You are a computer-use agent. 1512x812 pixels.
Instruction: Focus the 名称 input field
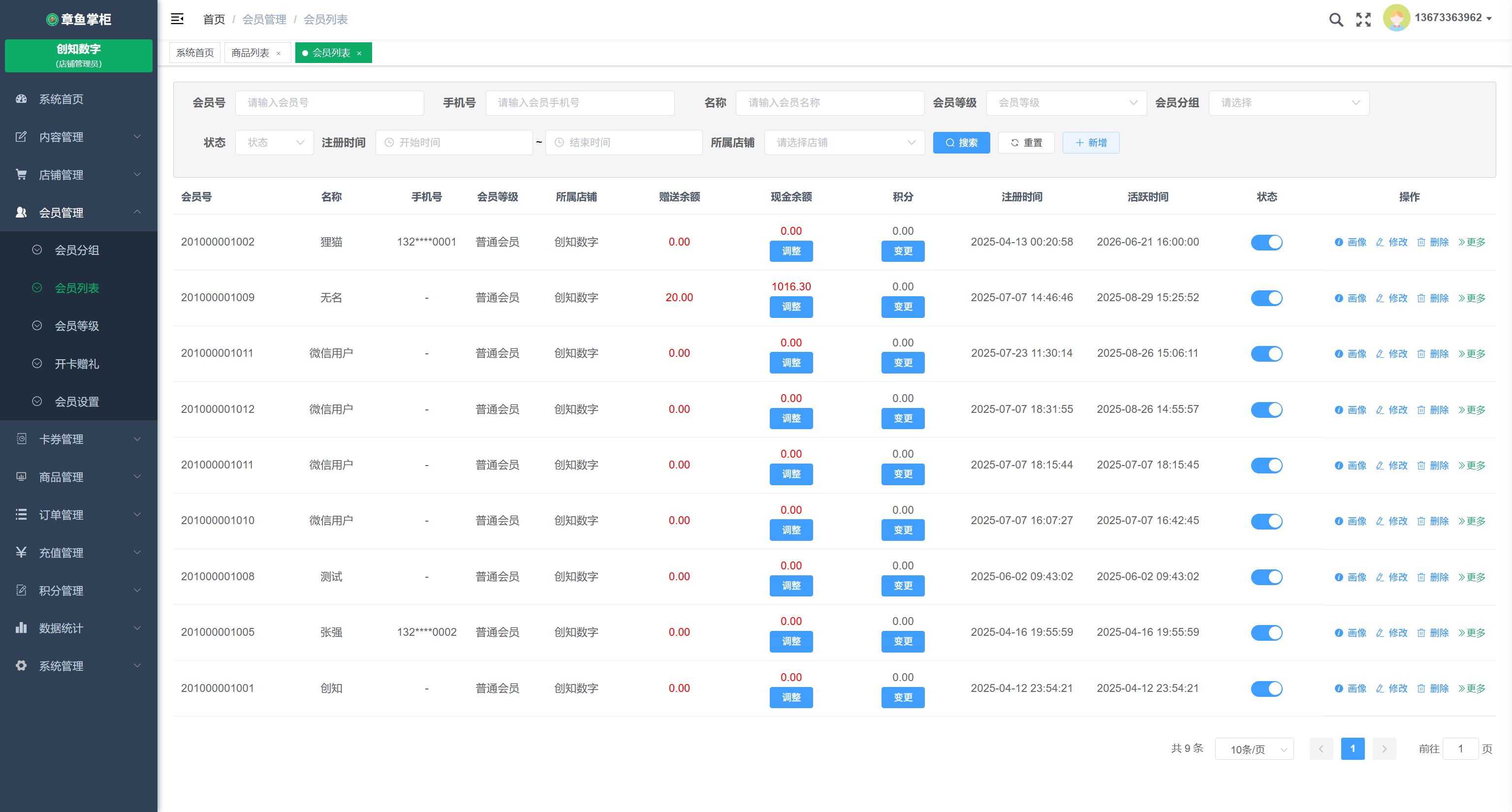pyautogui.click(x=830, y=103)
